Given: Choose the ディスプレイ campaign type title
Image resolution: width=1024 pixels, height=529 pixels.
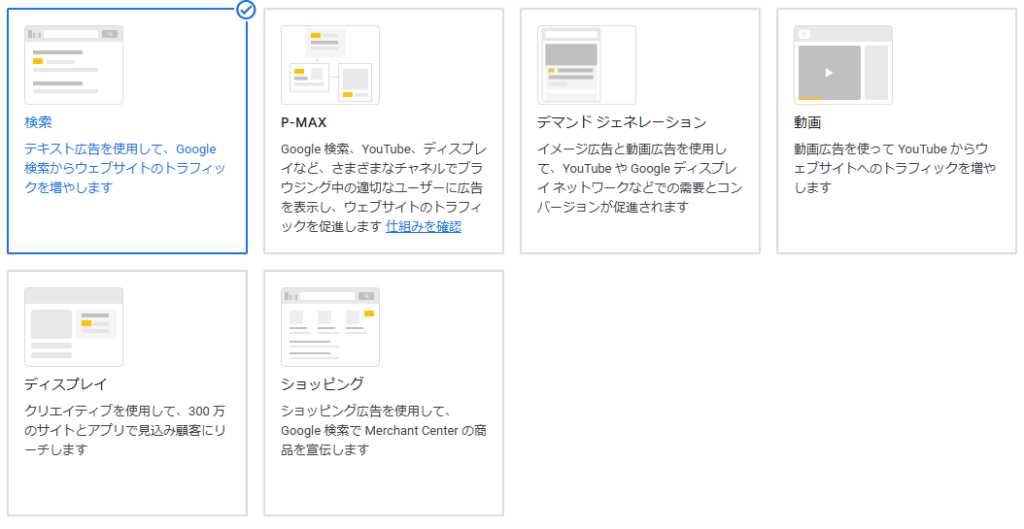Looking at the screenshot, I should click(x=65, y=384).
